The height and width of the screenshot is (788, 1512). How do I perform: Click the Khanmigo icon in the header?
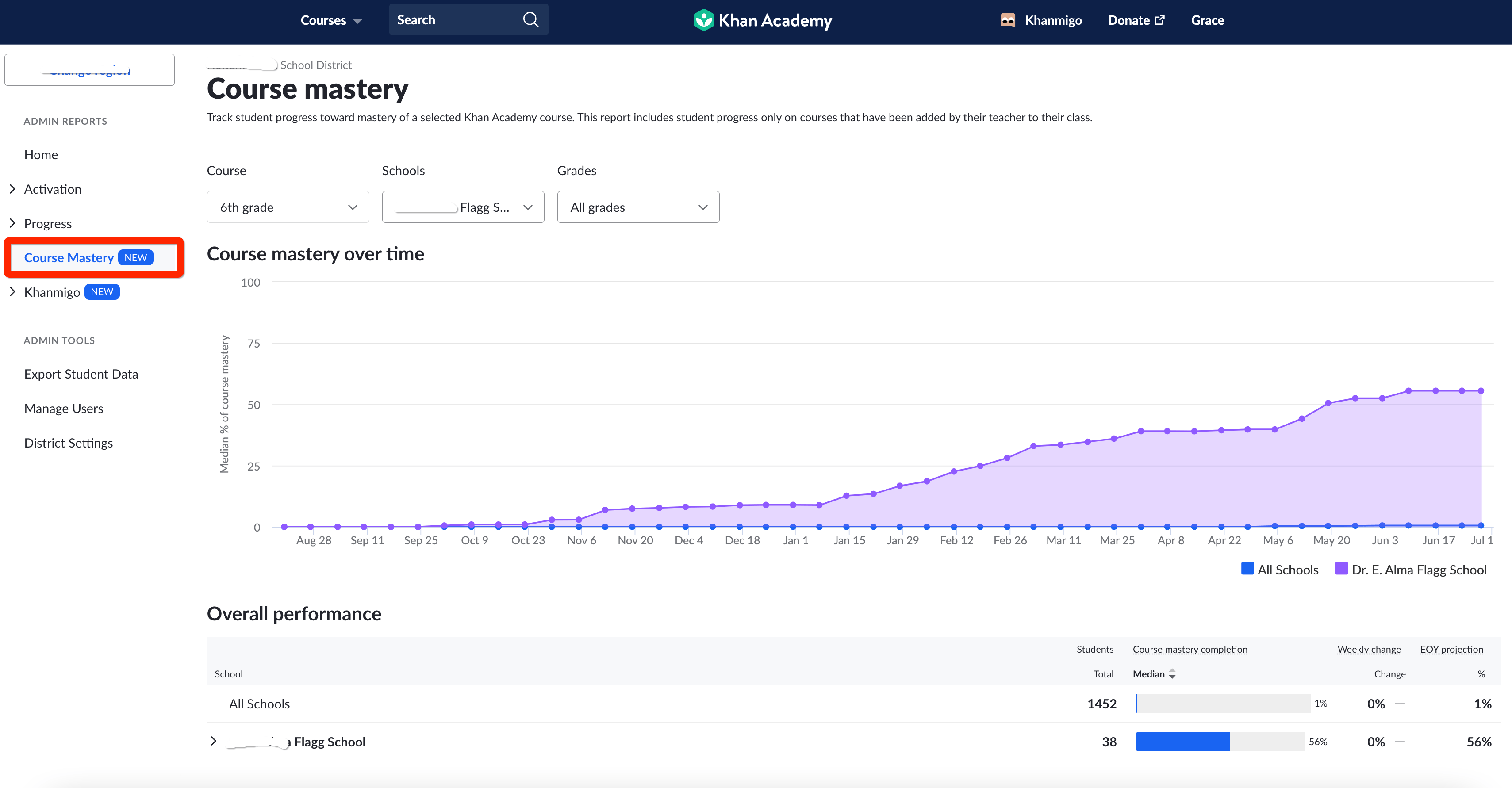point(1008,19)
